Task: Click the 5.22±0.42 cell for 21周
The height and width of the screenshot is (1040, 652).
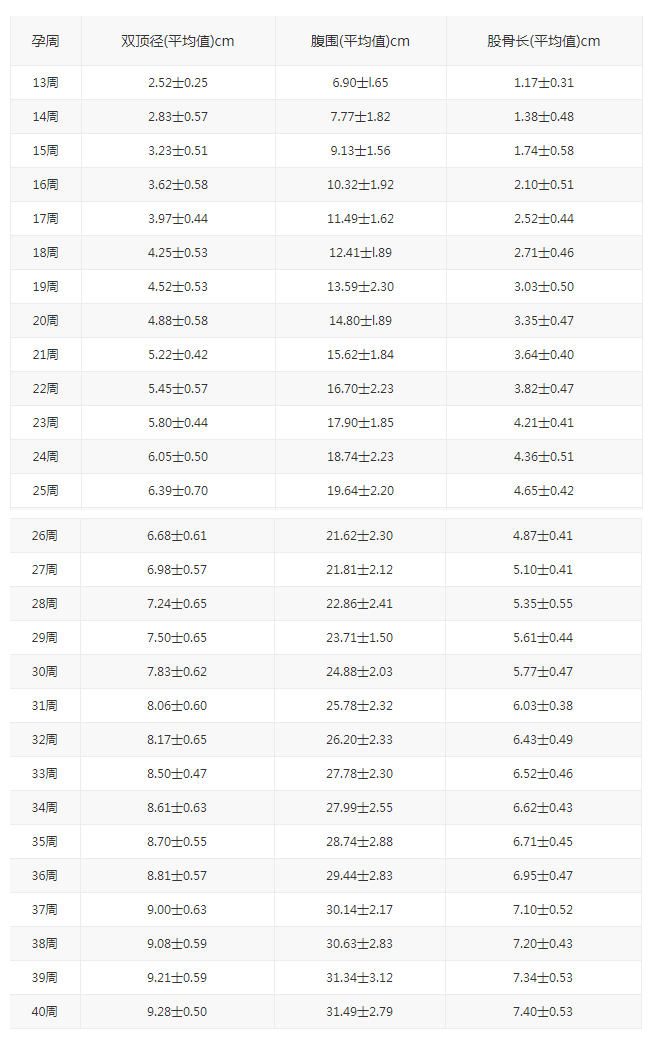Action: click(178, 355)
